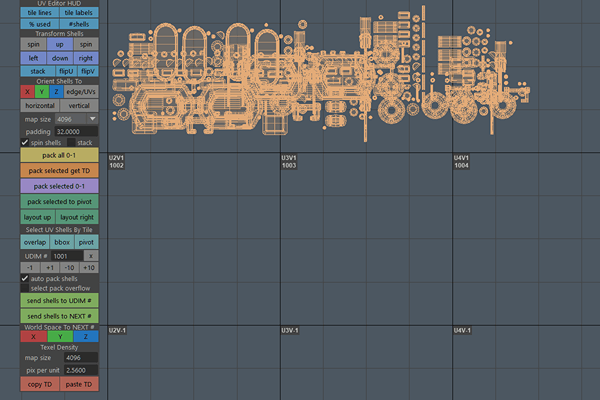Click the "#shells" button
Viewport: 600px width, 400px height.
tap(79, 23)
